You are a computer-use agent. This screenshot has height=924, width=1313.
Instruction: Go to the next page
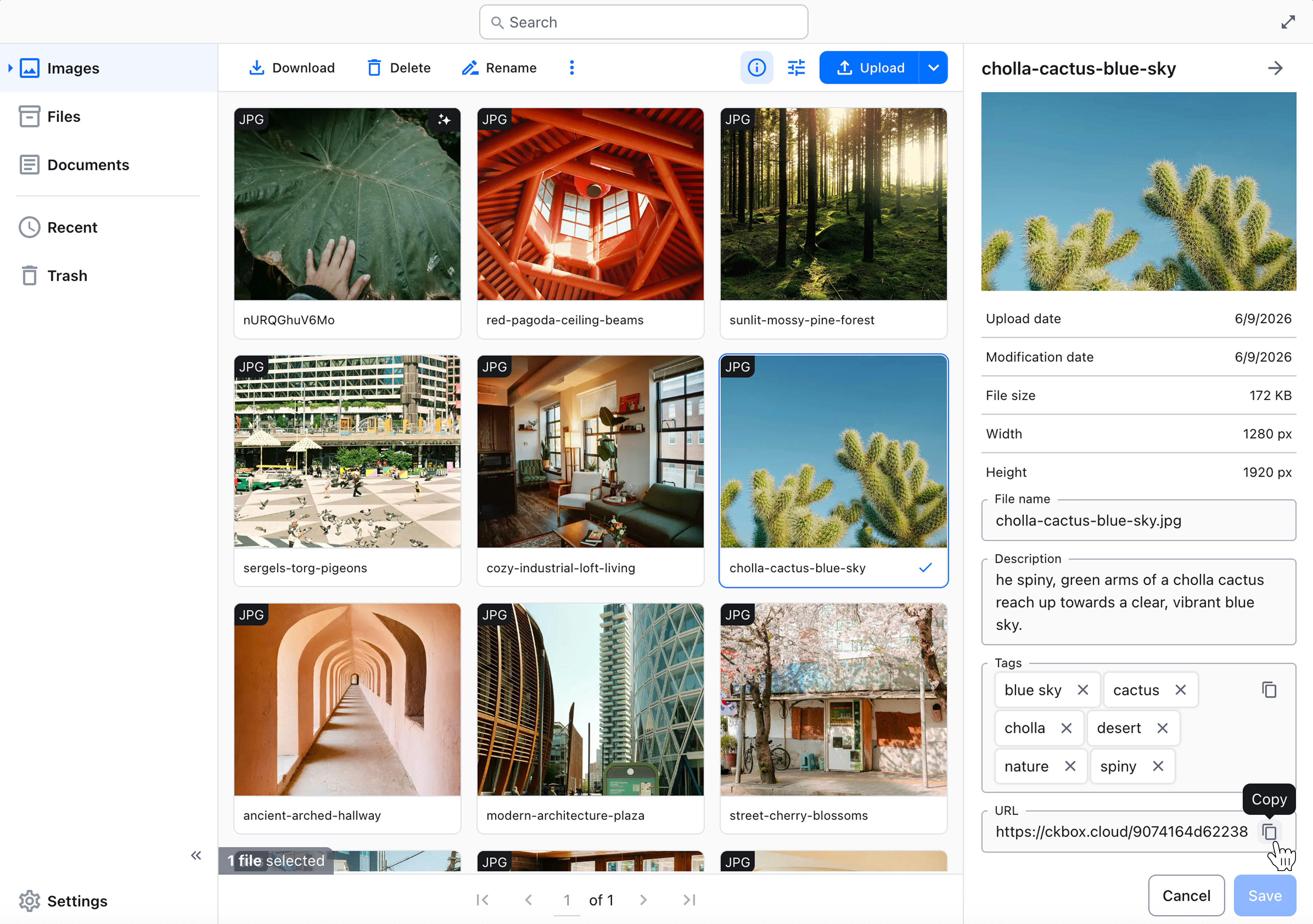tap(643, 899)
